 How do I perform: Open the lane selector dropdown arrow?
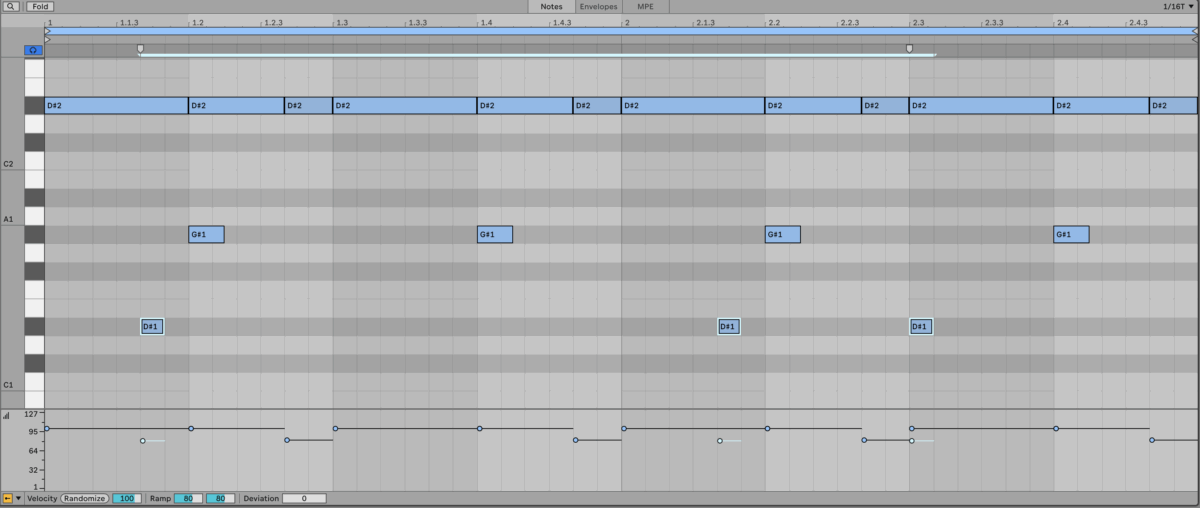[19, 498]
